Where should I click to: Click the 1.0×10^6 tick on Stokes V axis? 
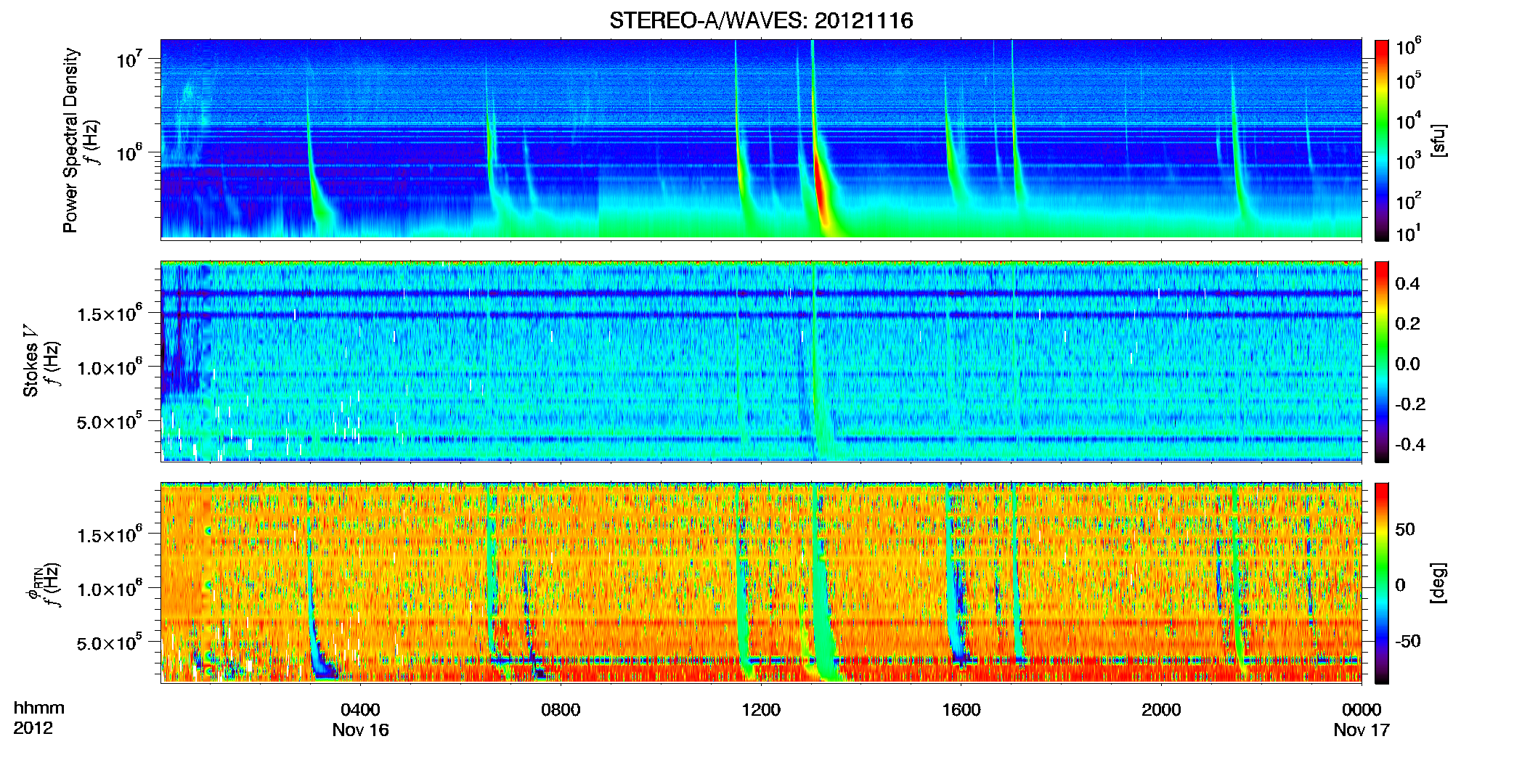click(110, 367)
